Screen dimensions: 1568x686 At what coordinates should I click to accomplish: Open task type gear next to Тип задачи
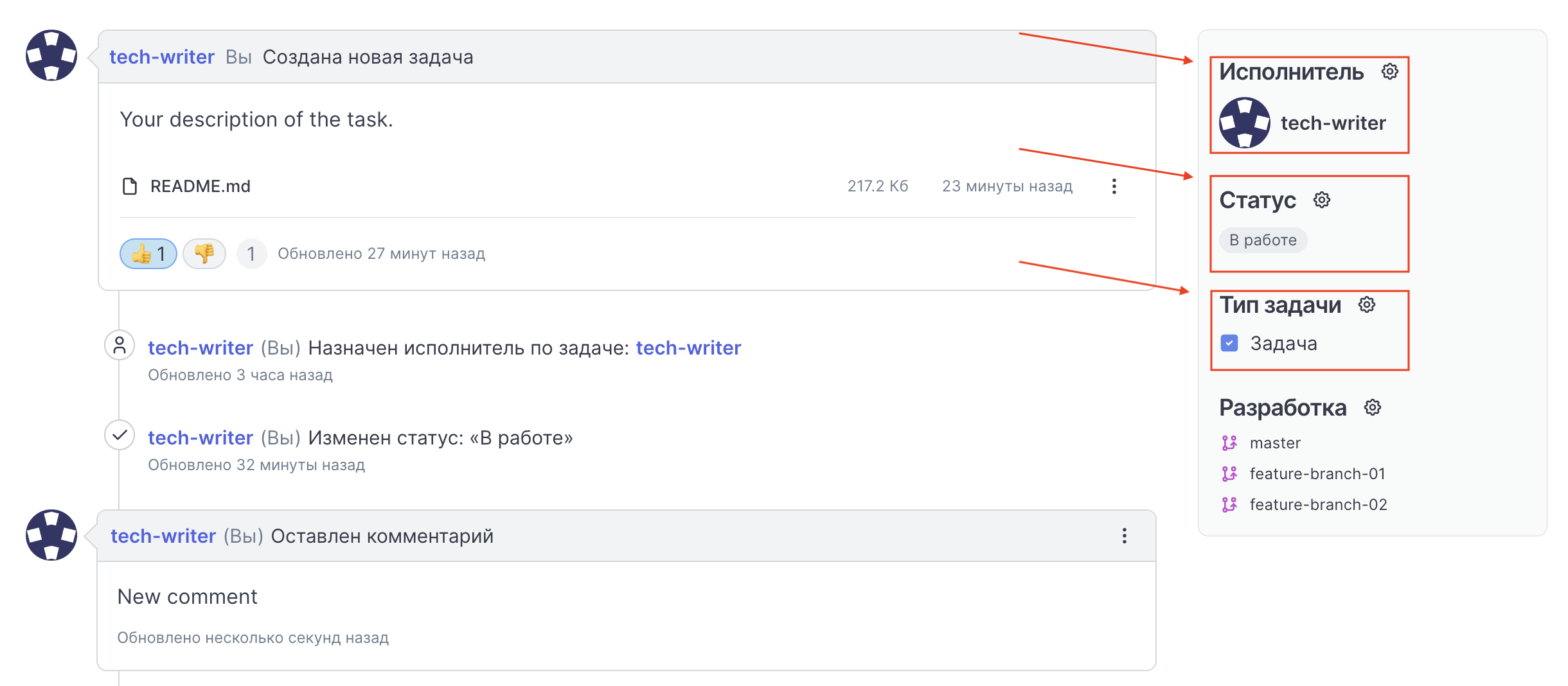[x=1366, y=304]
